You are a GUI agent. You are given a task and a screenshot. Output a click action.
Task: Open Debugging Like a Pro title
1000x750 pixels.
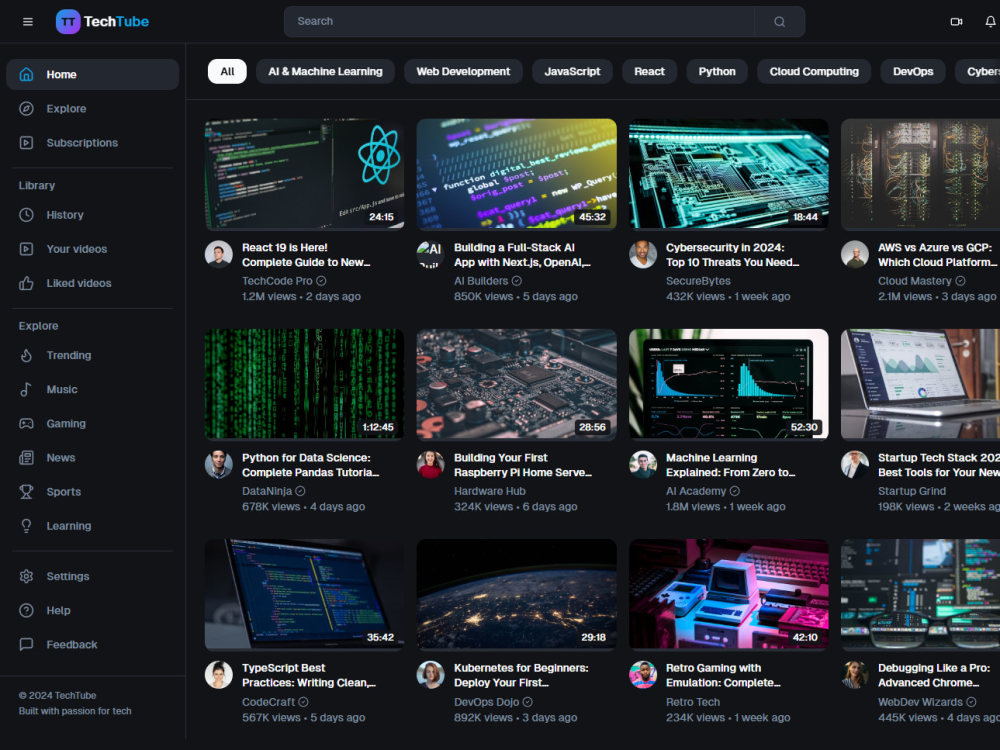point(934,675)
